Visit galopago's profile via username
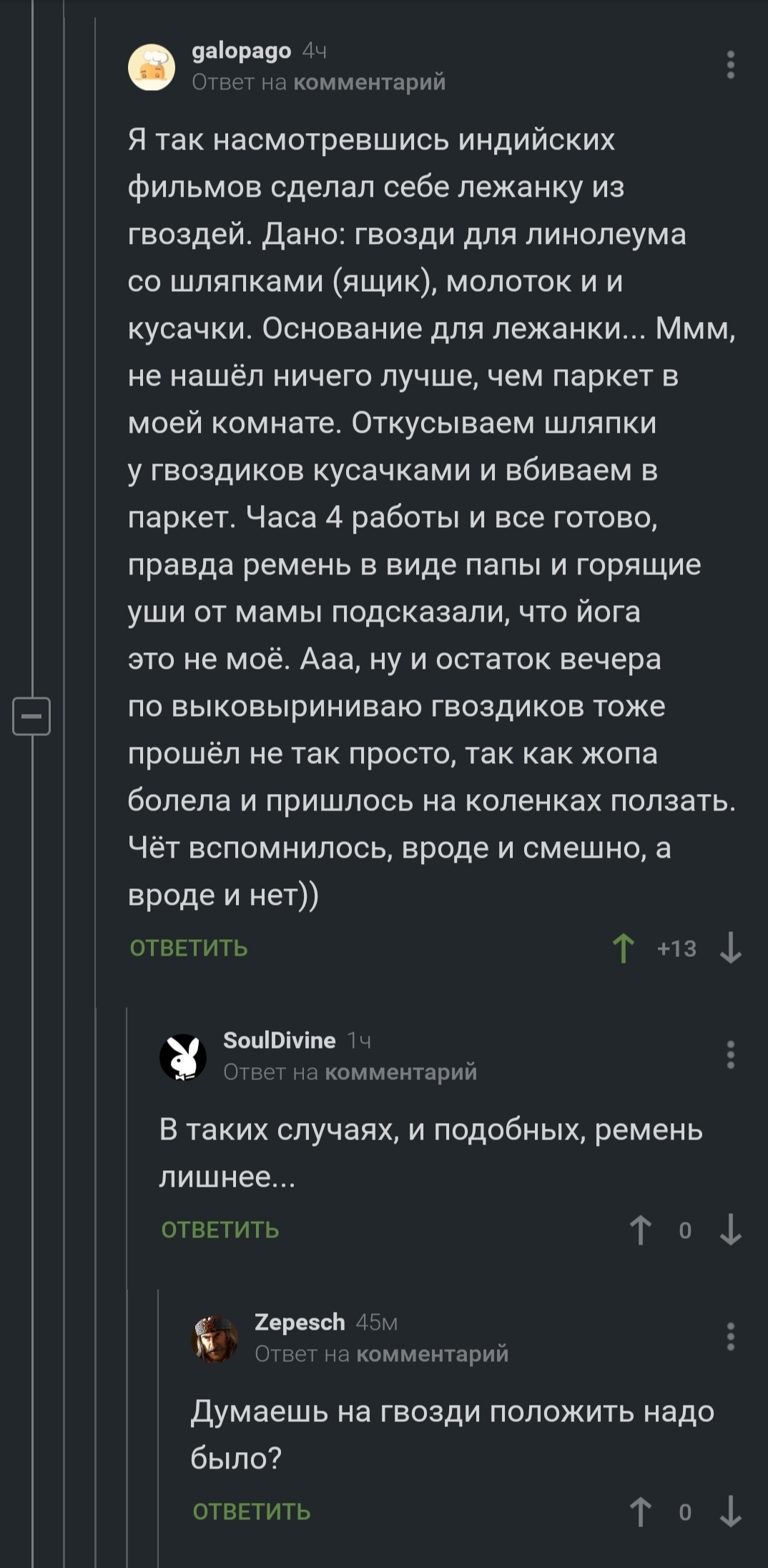This screenshot has height=1568, width=768. [x=242, y=51]
